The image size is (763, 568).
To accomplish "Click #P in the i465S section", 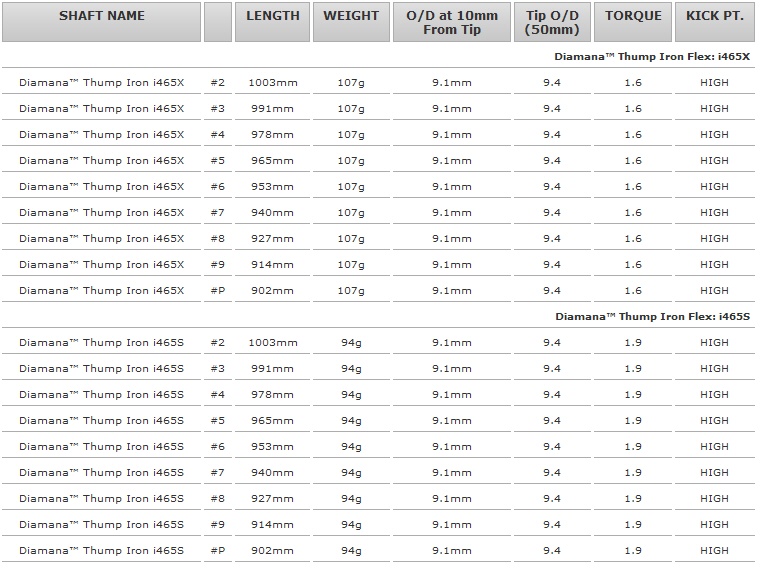I will (218, 551).
